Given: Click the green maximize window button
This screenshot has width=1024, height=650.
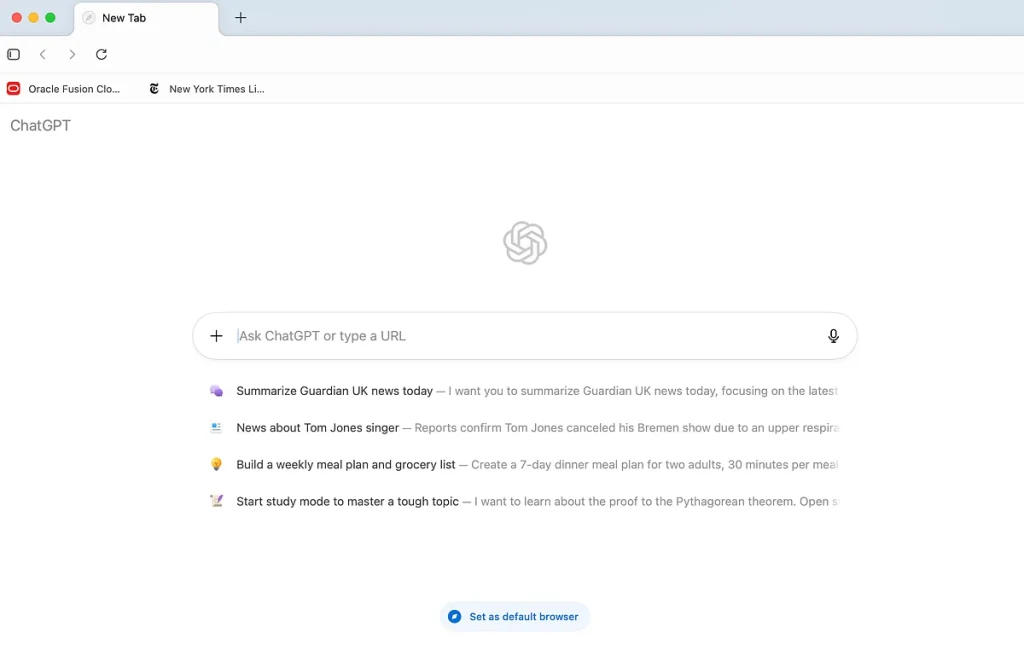Looking at the screenshot, I should (50, 18).
